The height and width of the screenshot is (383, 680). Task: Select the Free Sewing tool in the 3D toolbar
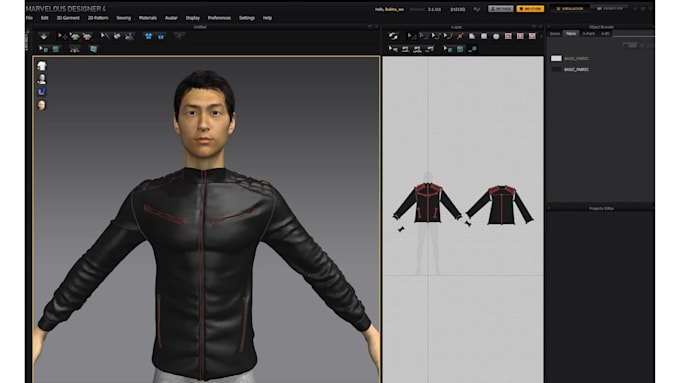129,36
